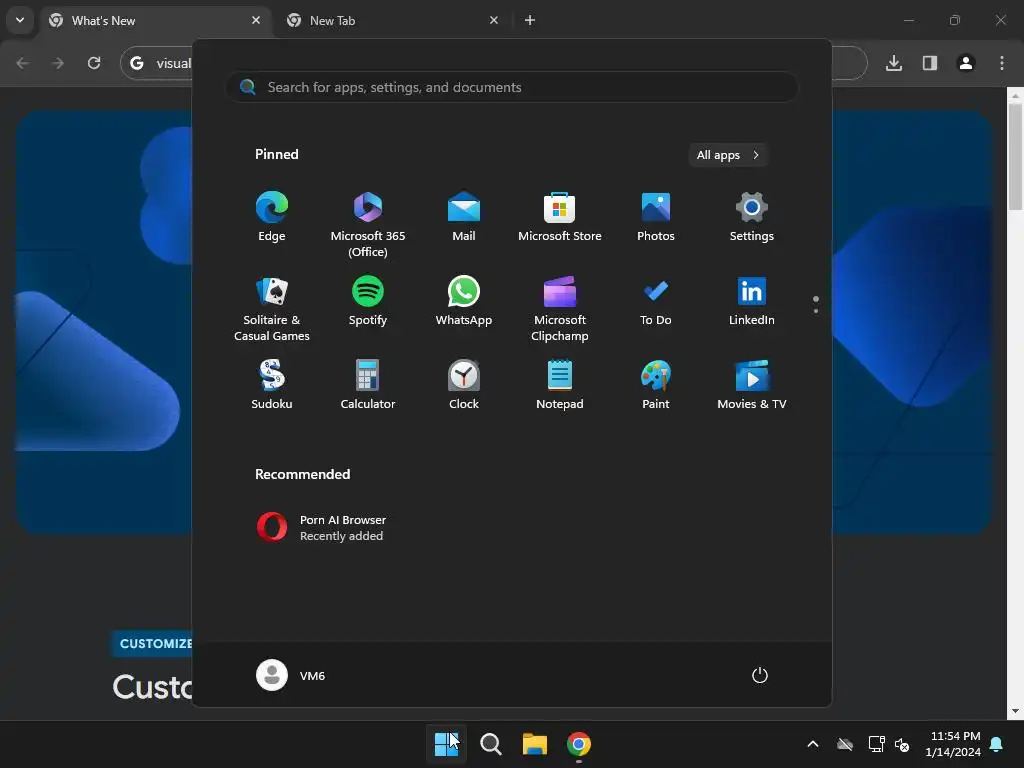The height and width of the screenshot is (768, 1024).
Task: Open the notifications bell
Action: [997, 744]
